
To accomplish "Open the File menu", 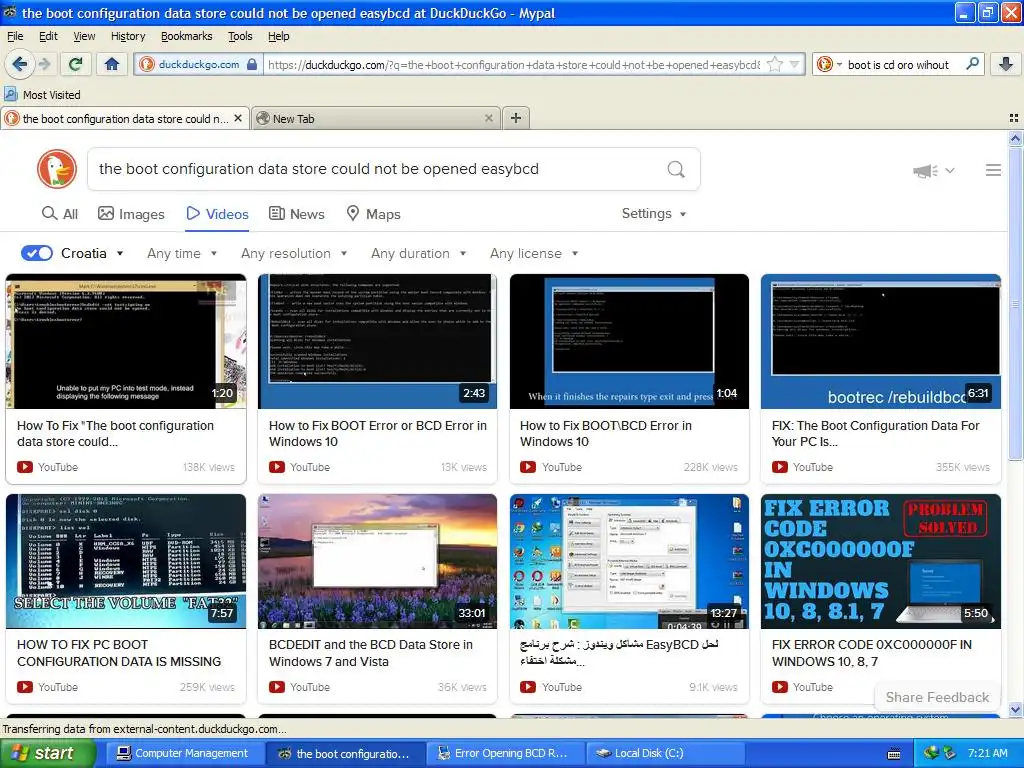I will [x=15, y=36].
